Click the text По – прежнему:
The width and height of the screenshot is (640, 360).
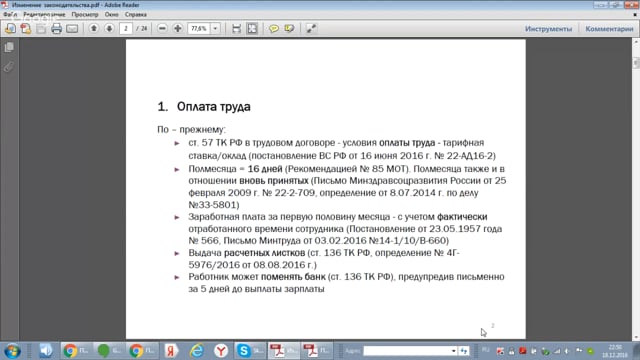[x=191, y=129]
